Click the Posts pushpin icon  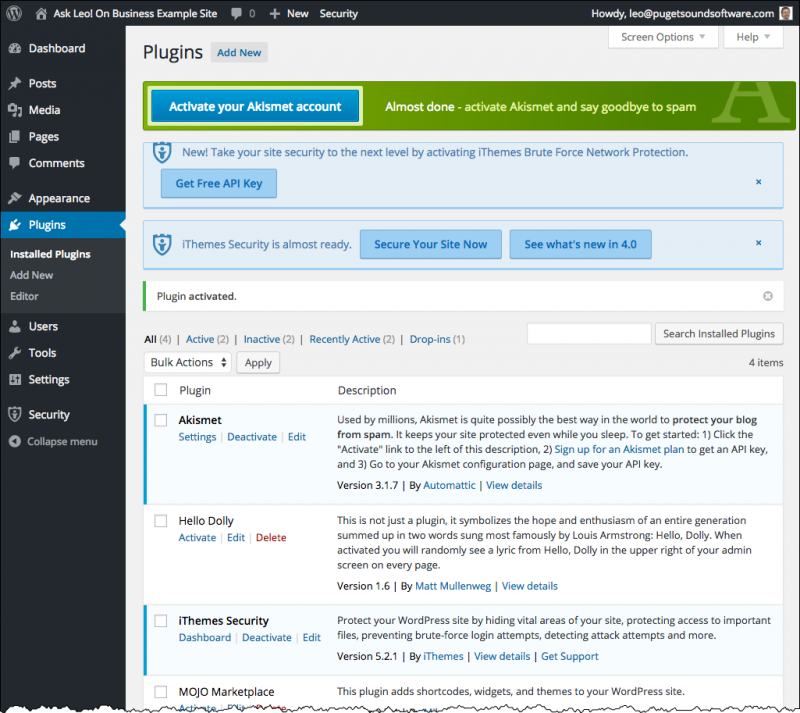(15, 83)
